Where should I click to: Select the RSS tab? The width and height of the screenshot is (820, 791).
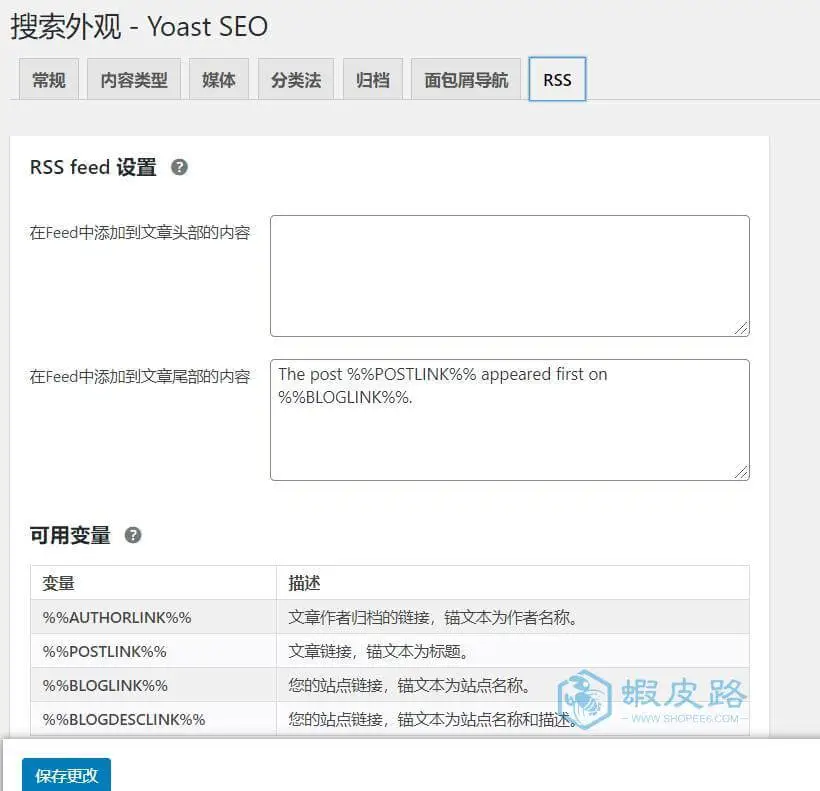click(557, 79)
